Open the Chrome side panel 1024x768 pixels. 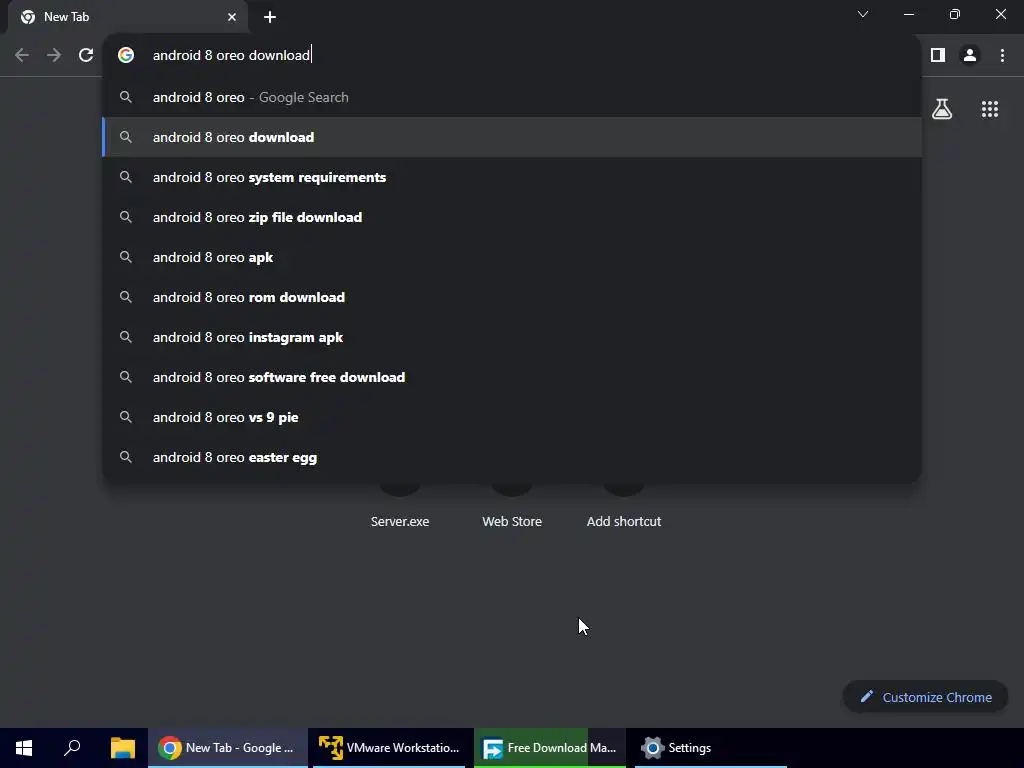(x=938, y=55)
